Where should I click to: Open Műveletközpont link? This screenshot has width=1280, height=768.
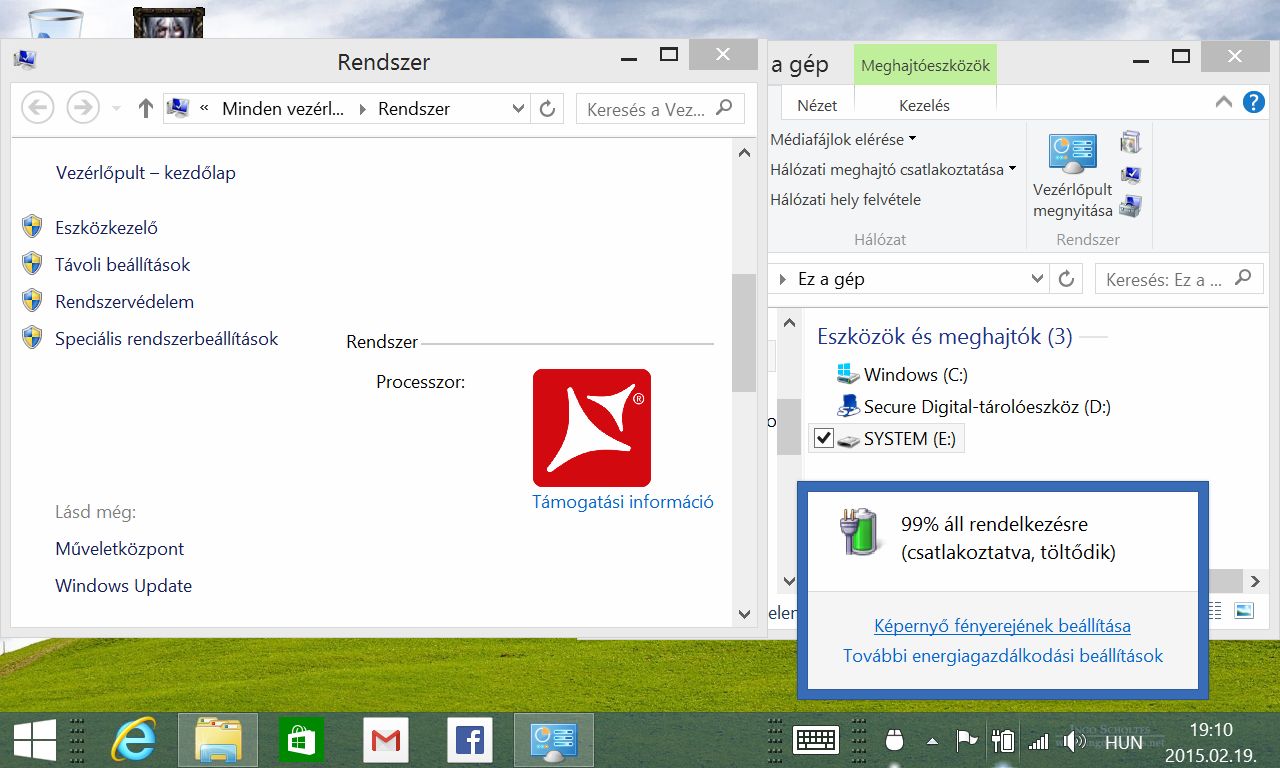pyautogui.click(x=120, y=549)
